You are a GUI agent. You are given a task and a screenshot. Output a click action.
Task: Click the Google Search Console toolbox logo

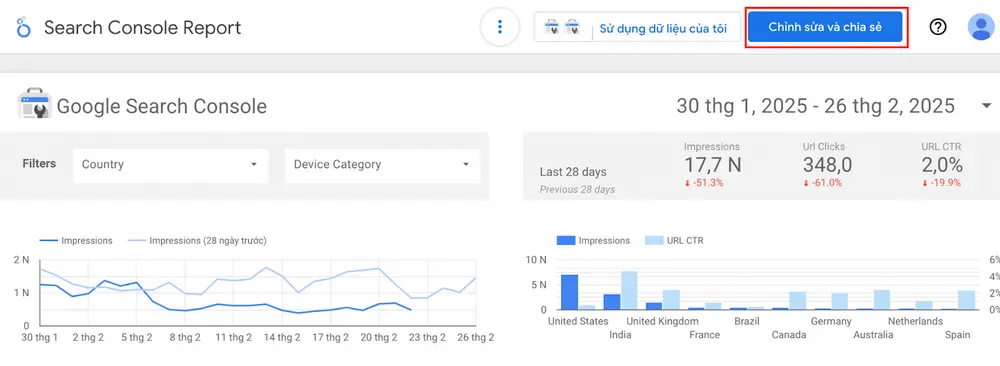click(x=33, y=104)
